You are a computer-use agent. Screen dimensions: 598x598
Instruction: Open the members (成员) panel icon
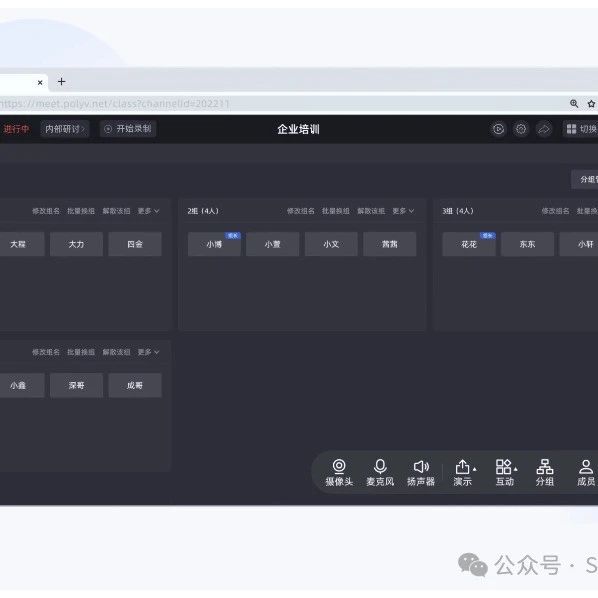click(586, 473)
